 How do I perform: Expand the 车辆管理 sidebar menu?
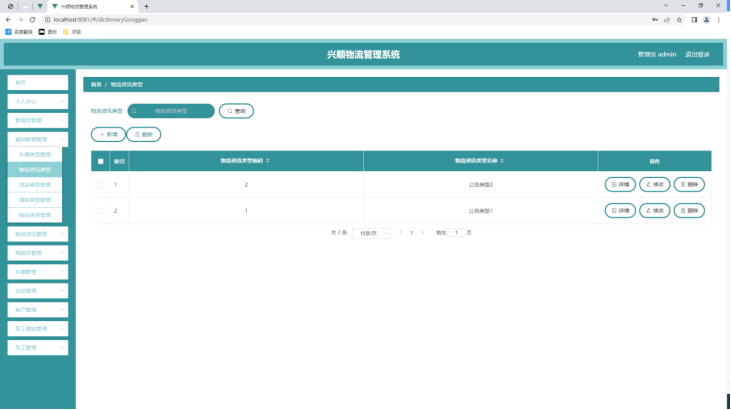click(x=38, y=272)
